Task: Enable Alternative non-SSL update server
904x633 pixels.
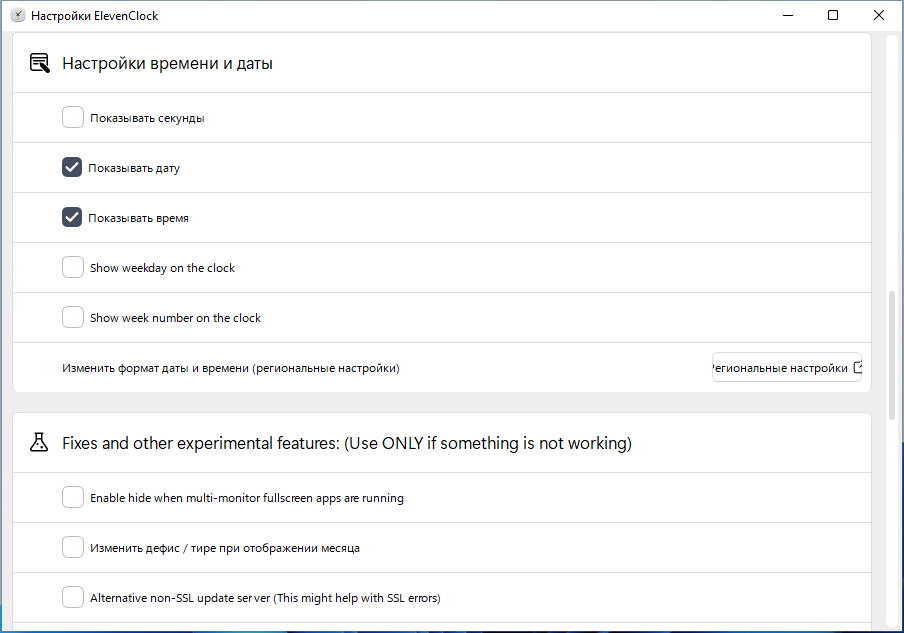Action: (73, 597)
